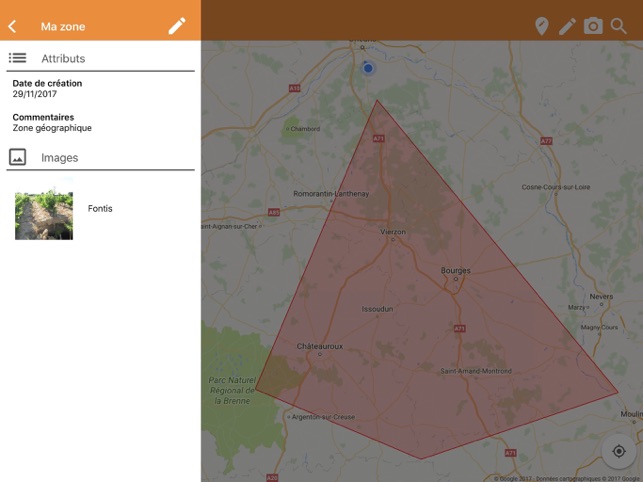Tap the Châteauroux label on the map

click(x=320, y=347)
